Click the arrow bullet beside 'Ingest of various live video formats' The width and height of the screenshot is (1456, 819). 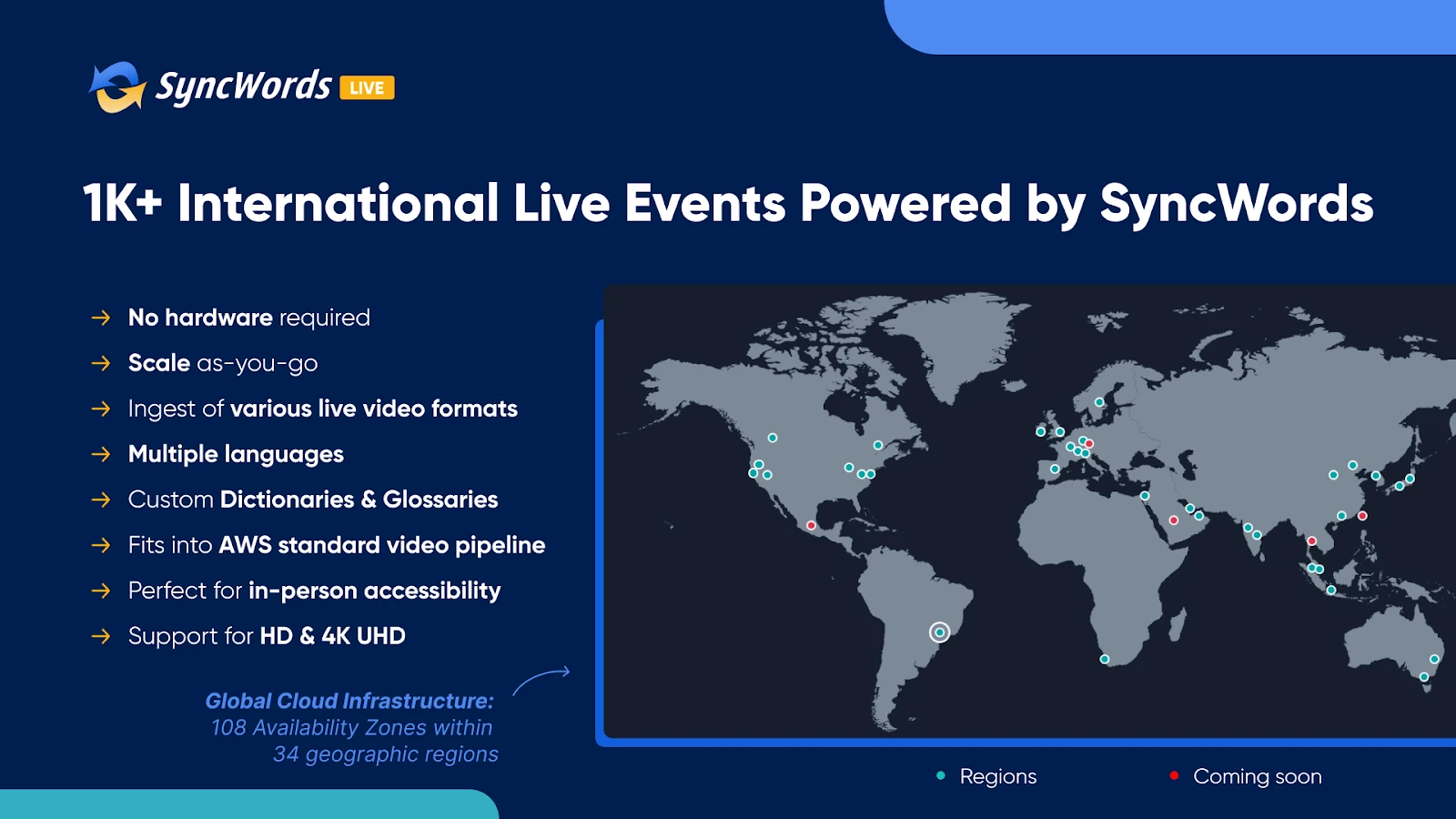[x=101, y=409]
